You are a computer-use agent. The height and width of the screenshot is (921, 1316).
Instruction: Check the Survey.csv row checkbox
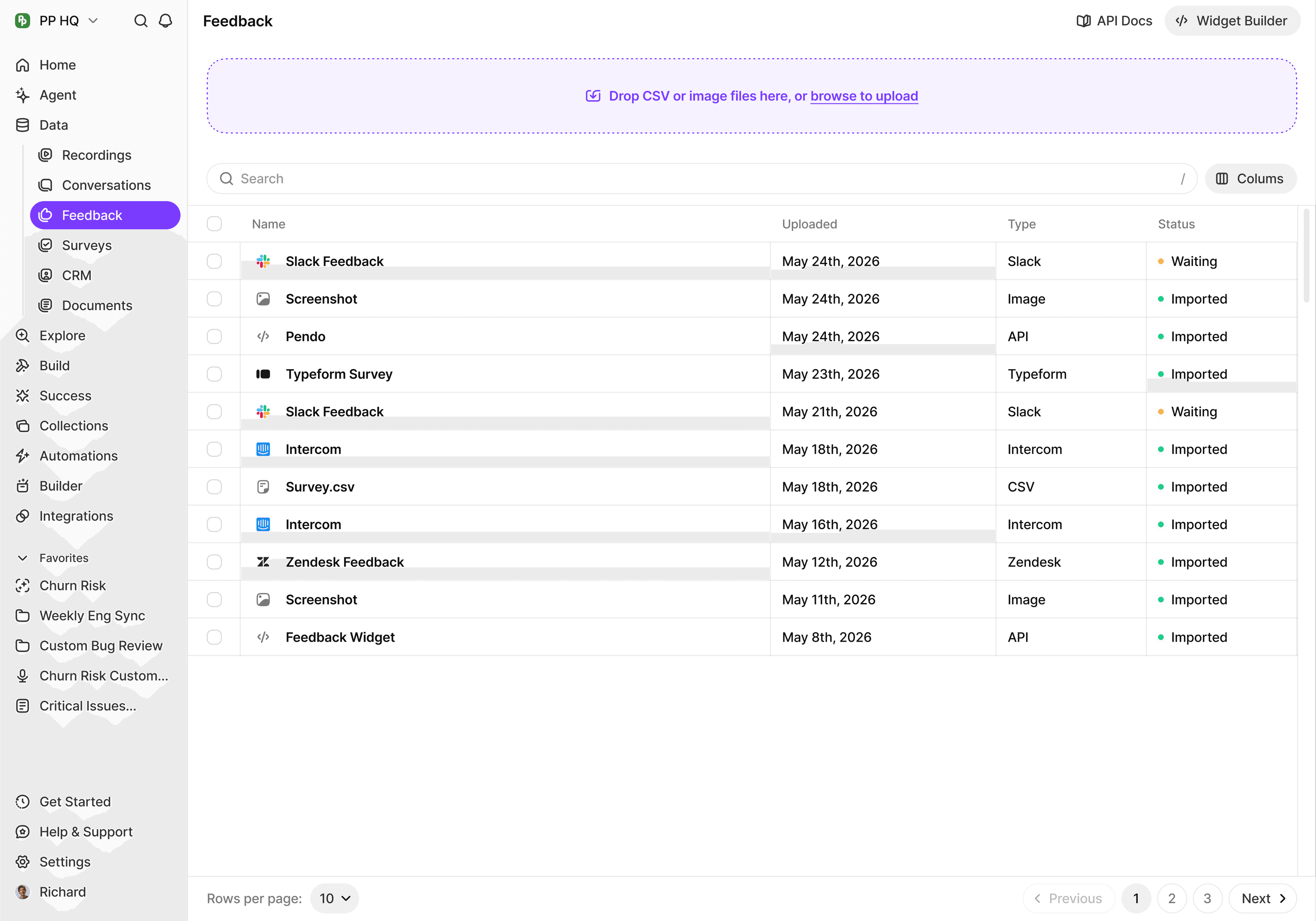coord(215,487)
